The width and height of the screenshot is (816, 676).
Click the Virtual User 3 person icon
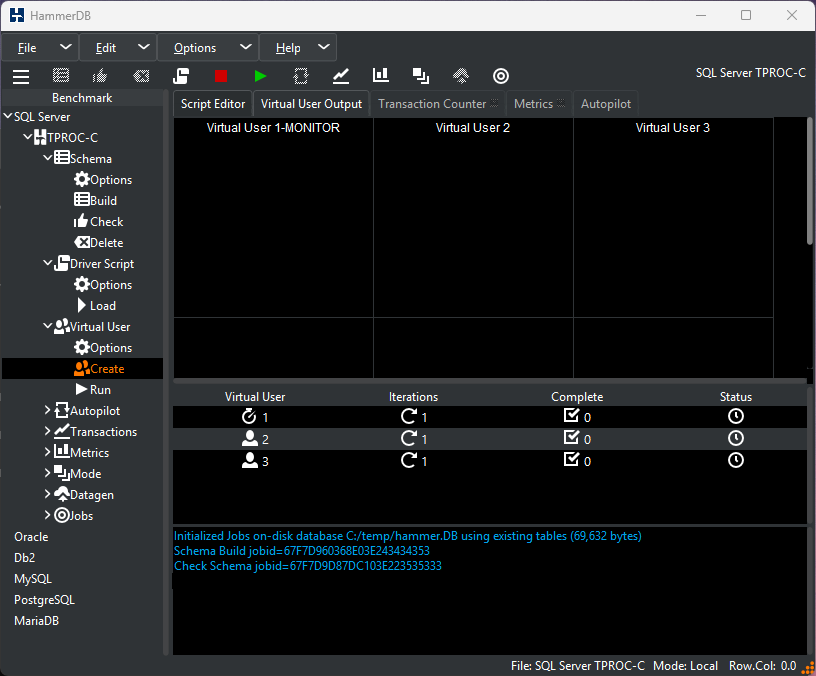tap(250, 460)
